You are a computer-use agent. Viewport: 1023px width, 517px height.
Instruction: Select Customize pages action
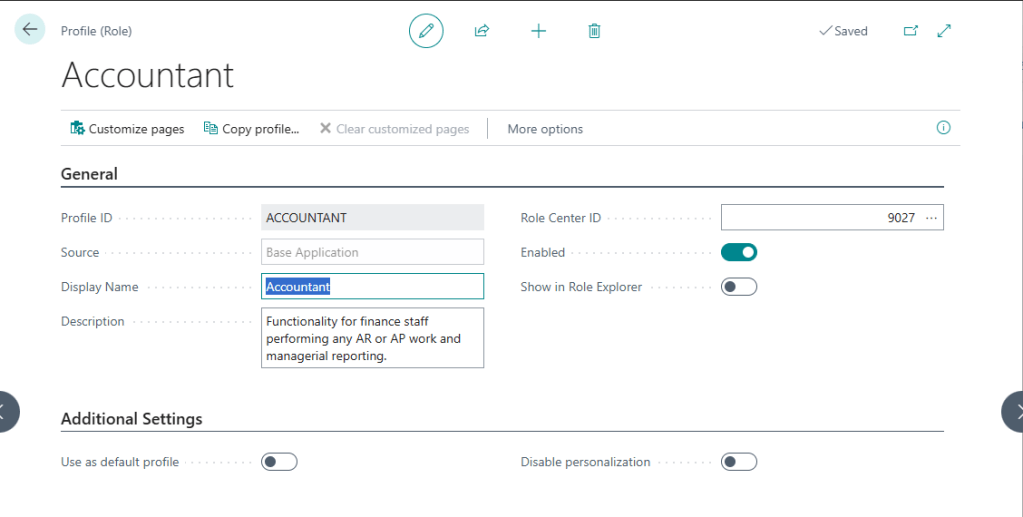[127, 129]
